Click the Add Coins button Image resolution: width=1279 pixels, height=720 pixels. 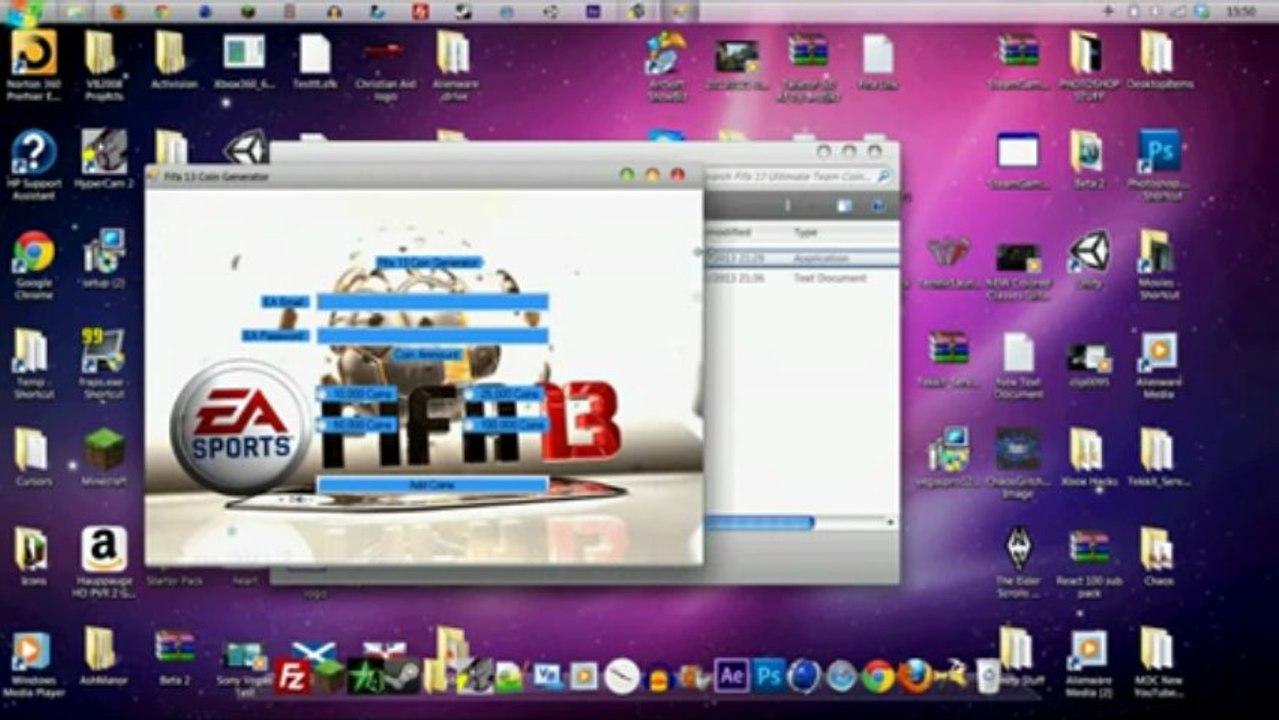click(x=432, y=484)
